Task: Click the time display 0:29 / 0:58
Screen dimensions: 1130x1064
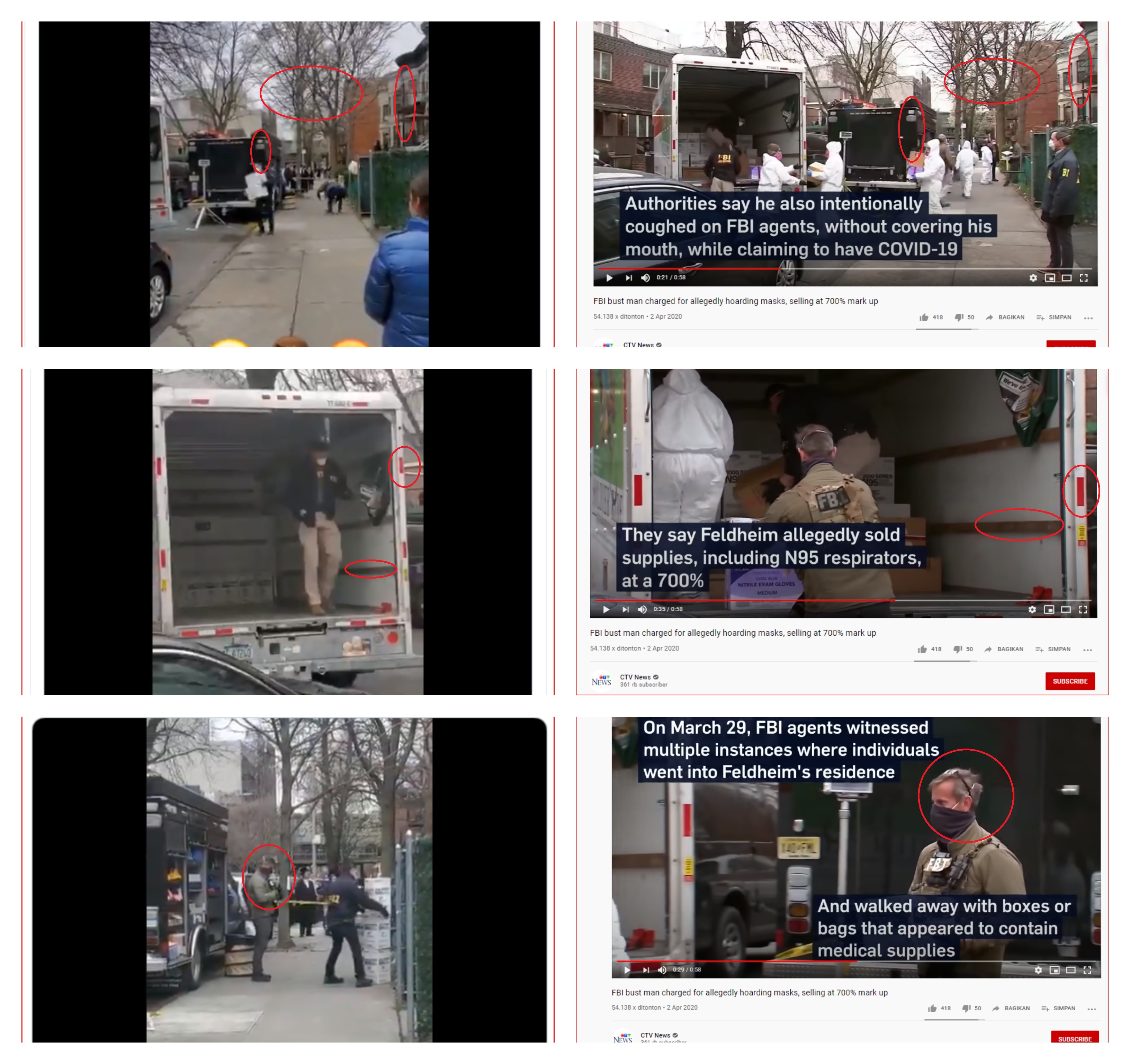Action: tap(687, 970)
